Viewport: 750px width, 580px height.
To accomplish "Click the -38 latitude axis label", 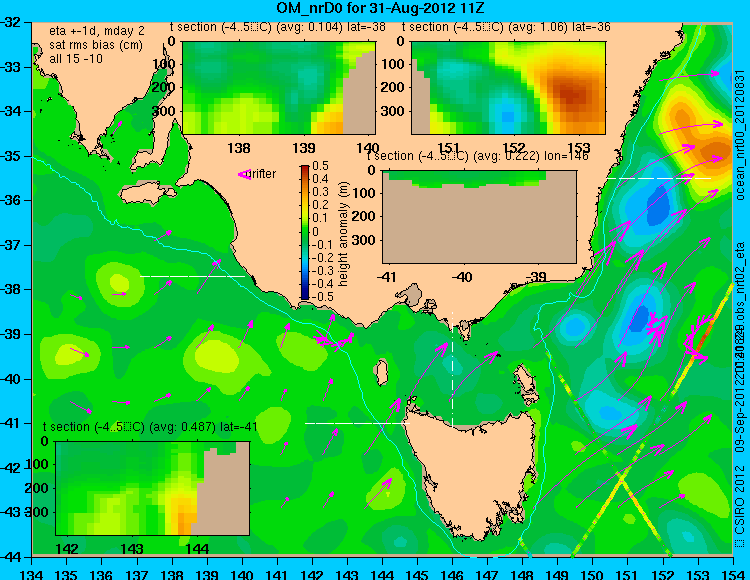I will point(11,290).
